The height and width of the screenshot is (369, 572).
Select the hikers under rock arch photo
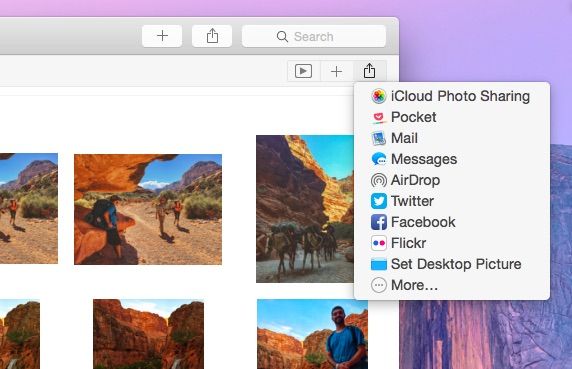[x=148, y=209]
